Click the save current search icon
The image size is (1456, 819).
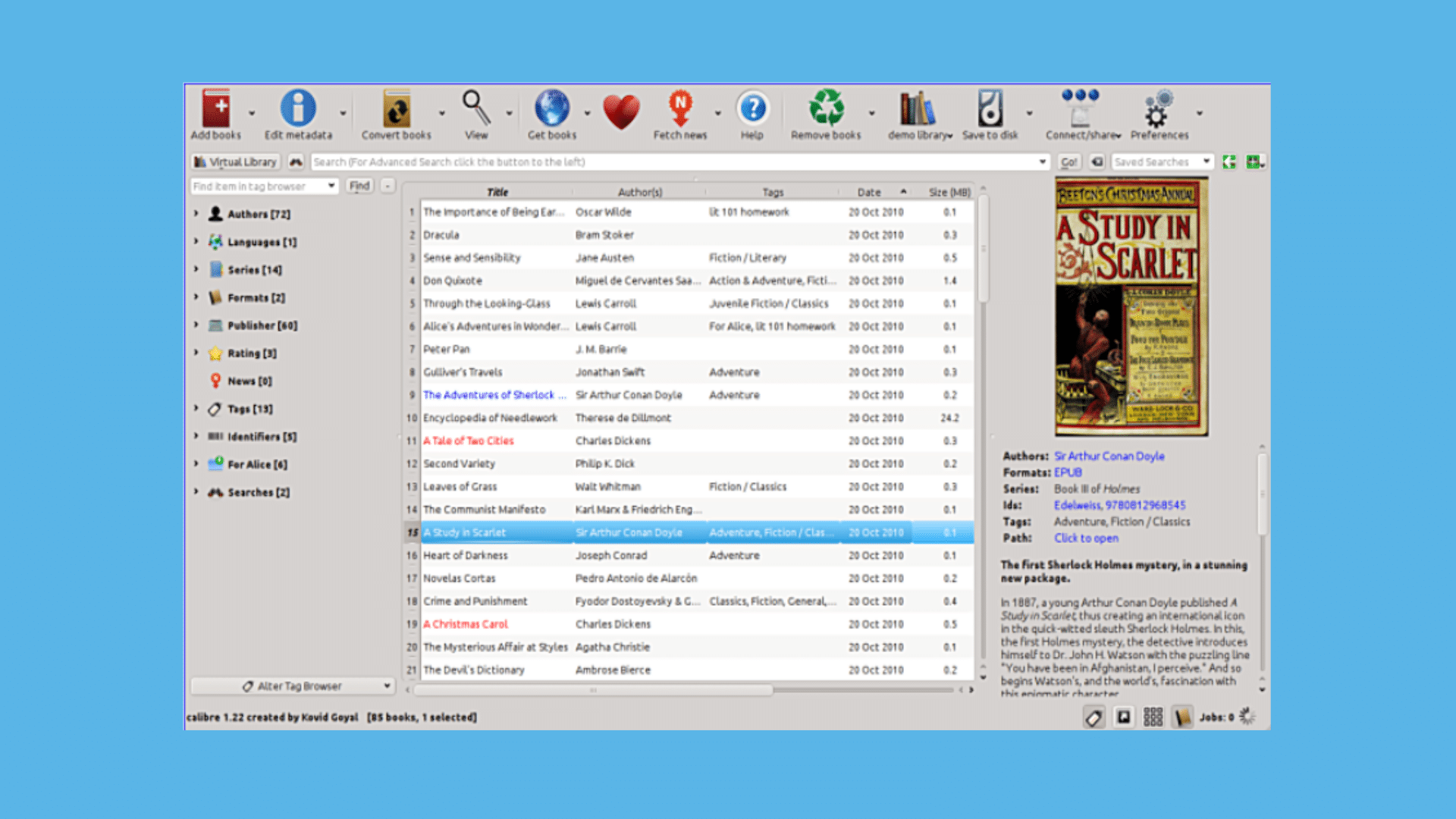click(1254, 162)
